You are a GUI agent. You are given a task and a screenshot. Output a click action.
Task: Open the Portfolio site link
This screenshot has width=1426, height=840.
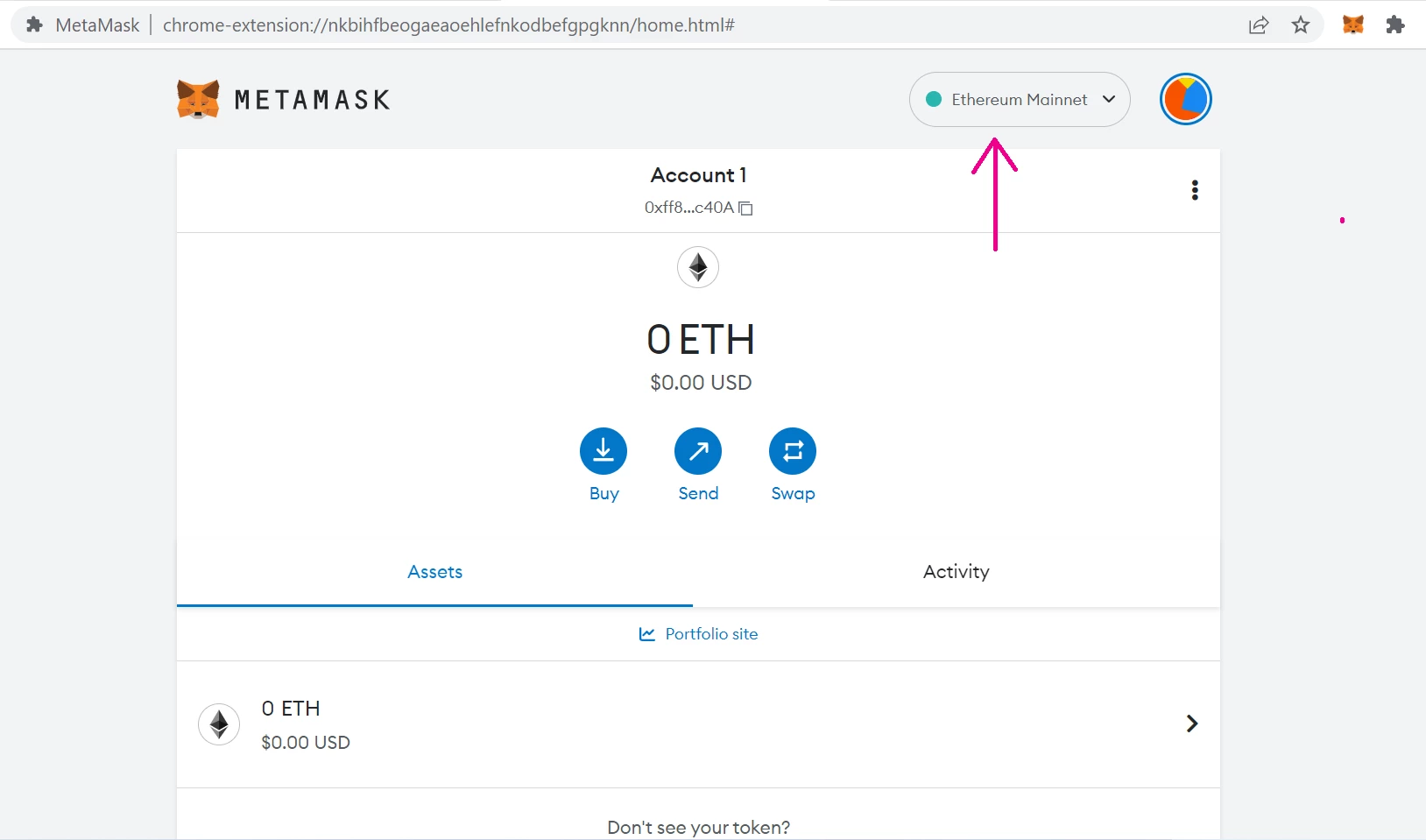698,634
